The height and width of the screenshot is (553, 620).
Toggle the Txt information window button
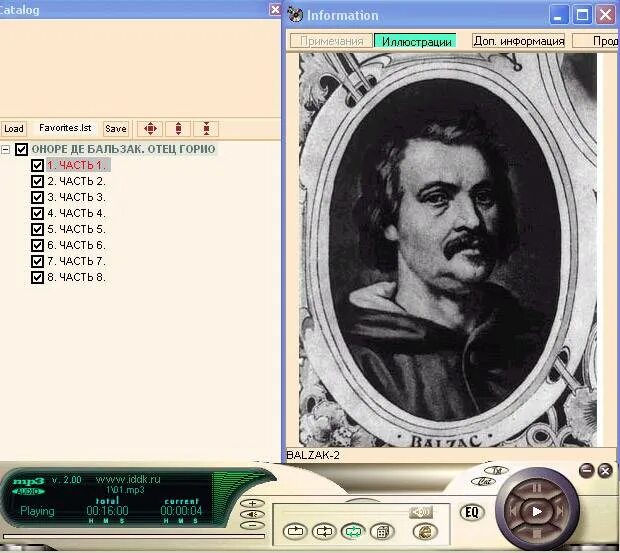click(496, 470)
